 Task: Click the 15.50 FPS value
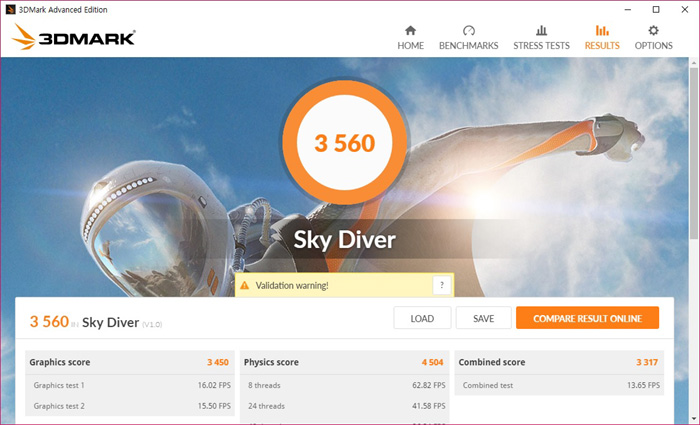[x=214, y=406]
